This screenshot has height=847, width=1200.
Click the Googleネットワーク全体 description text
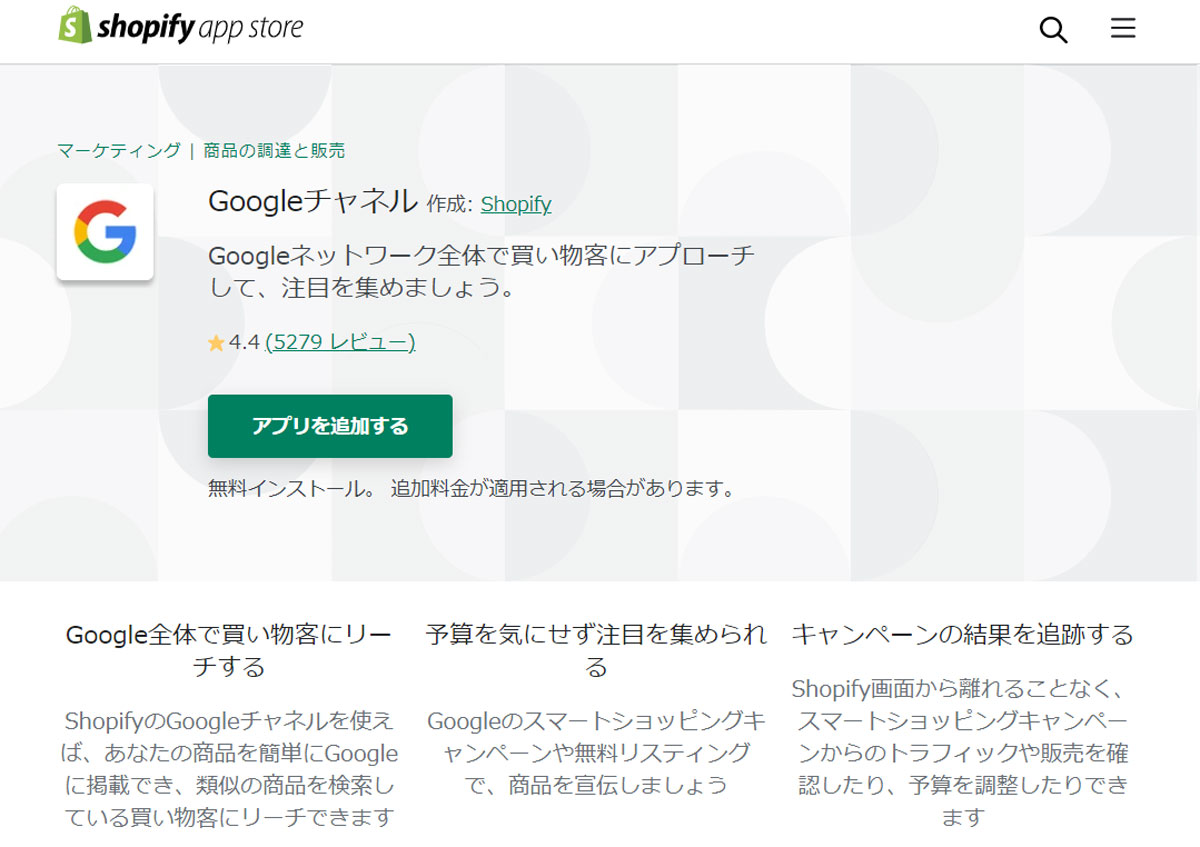481,272
